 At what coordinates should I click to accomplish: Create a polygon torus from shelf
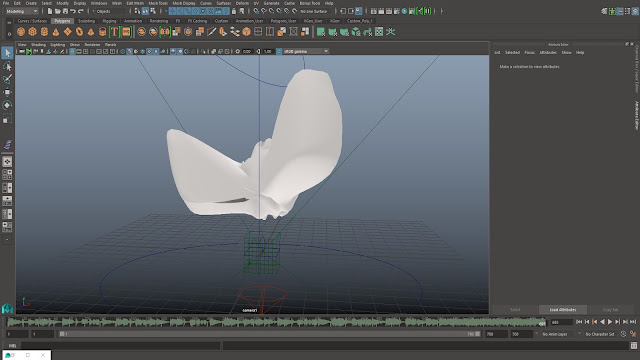tap(79, 31)
